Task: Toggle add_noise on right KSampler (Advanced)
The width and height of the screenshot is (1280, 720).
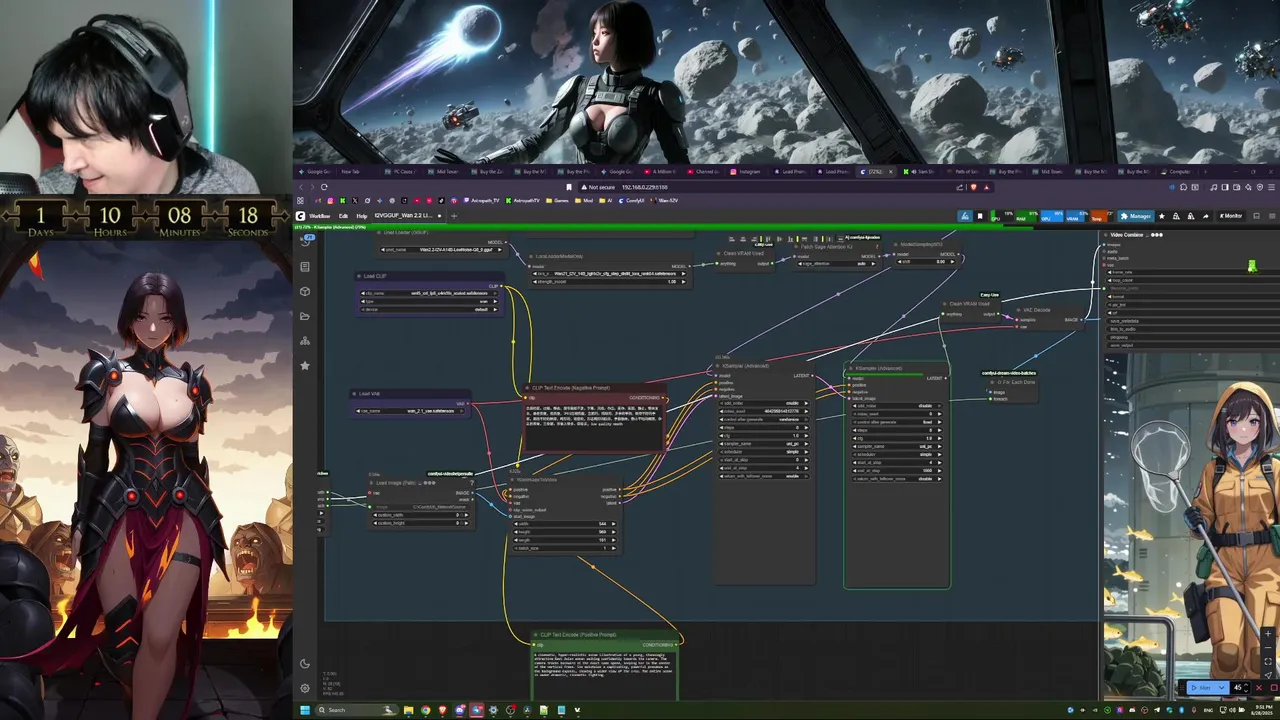Action: click(x=897, y=406)
